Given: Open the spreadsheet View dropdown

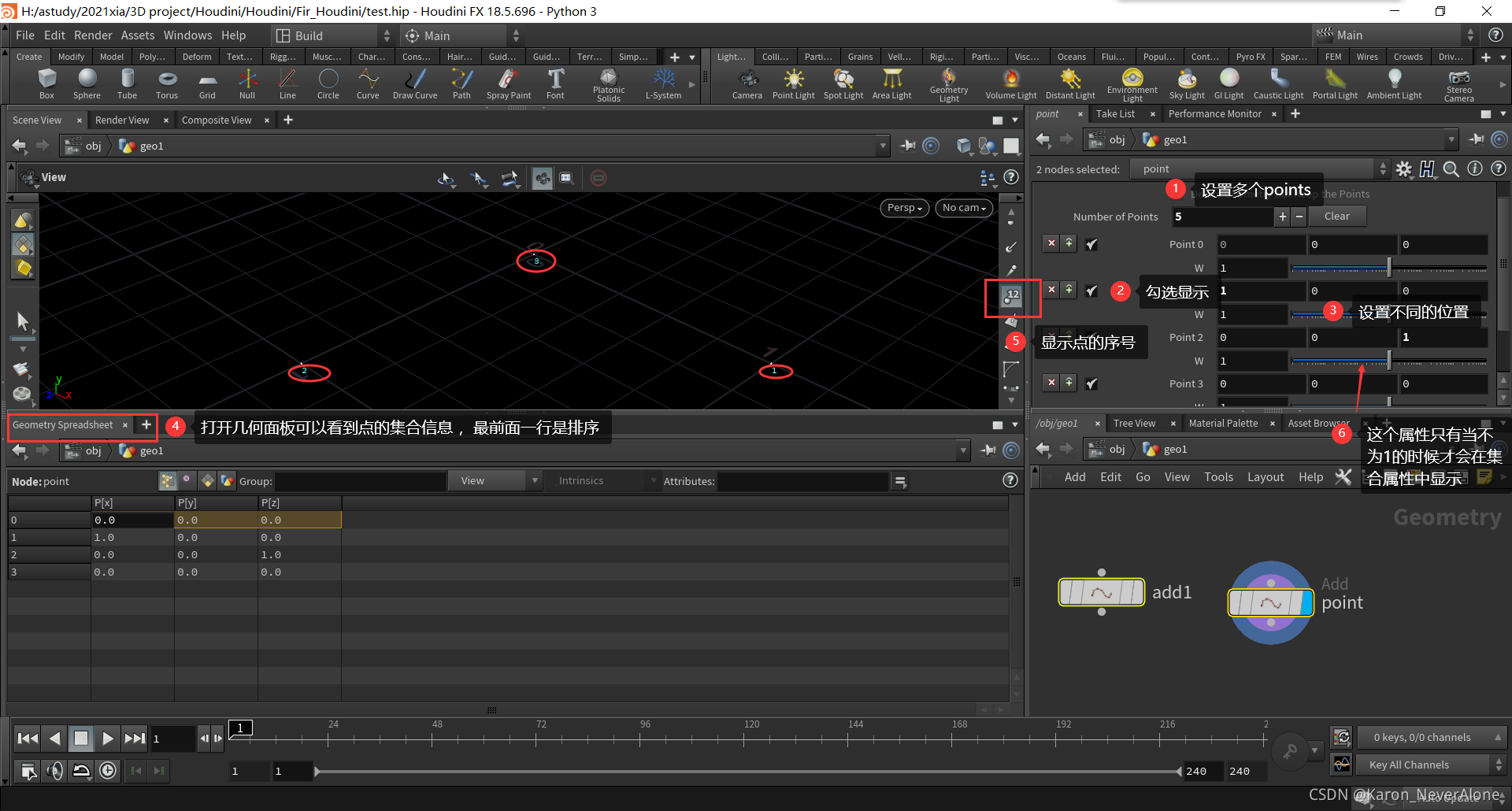Looking at the screenshot, I should (x=495, y=480).
